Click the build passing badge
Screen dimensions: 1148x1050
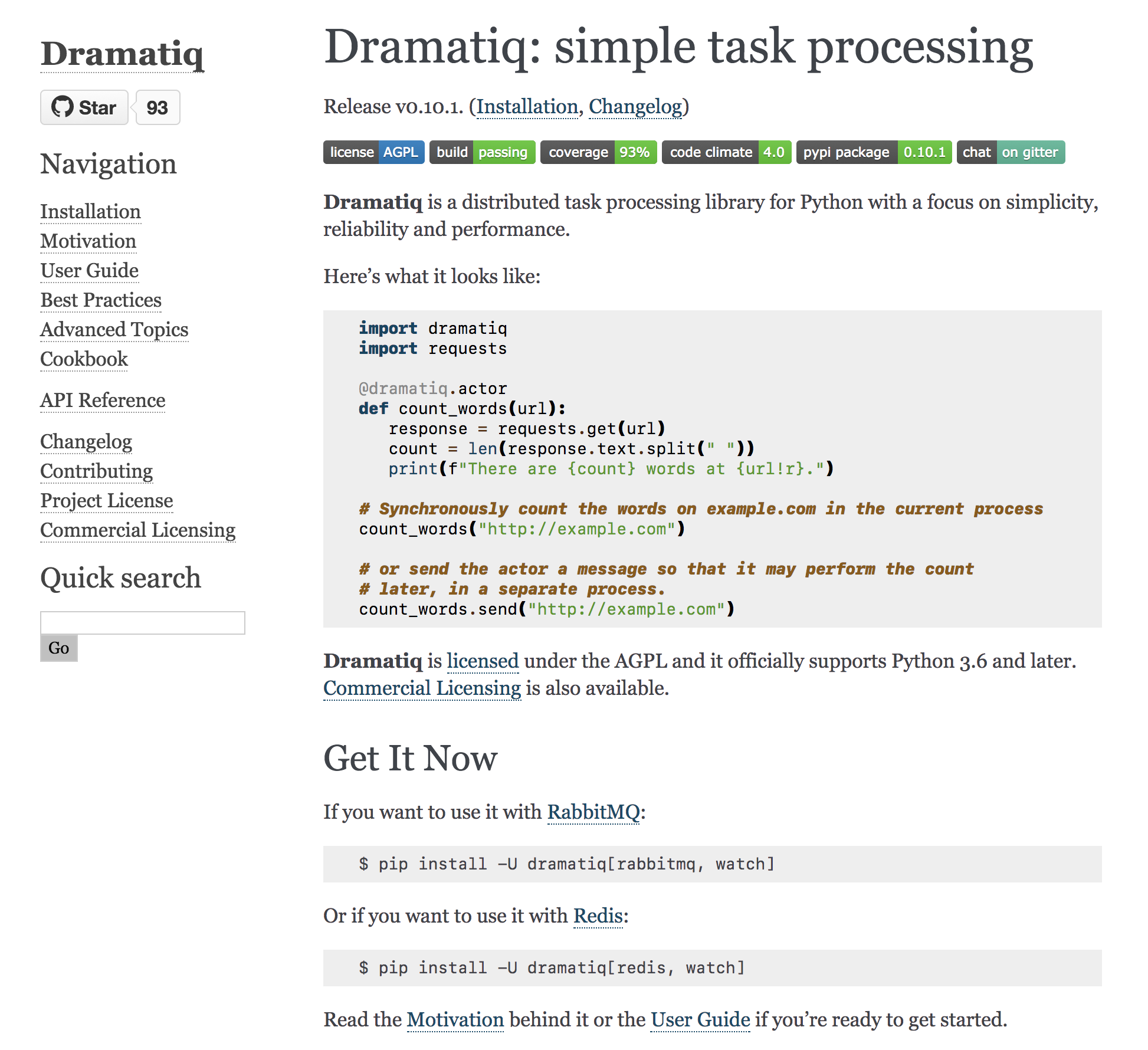[482, 152]
